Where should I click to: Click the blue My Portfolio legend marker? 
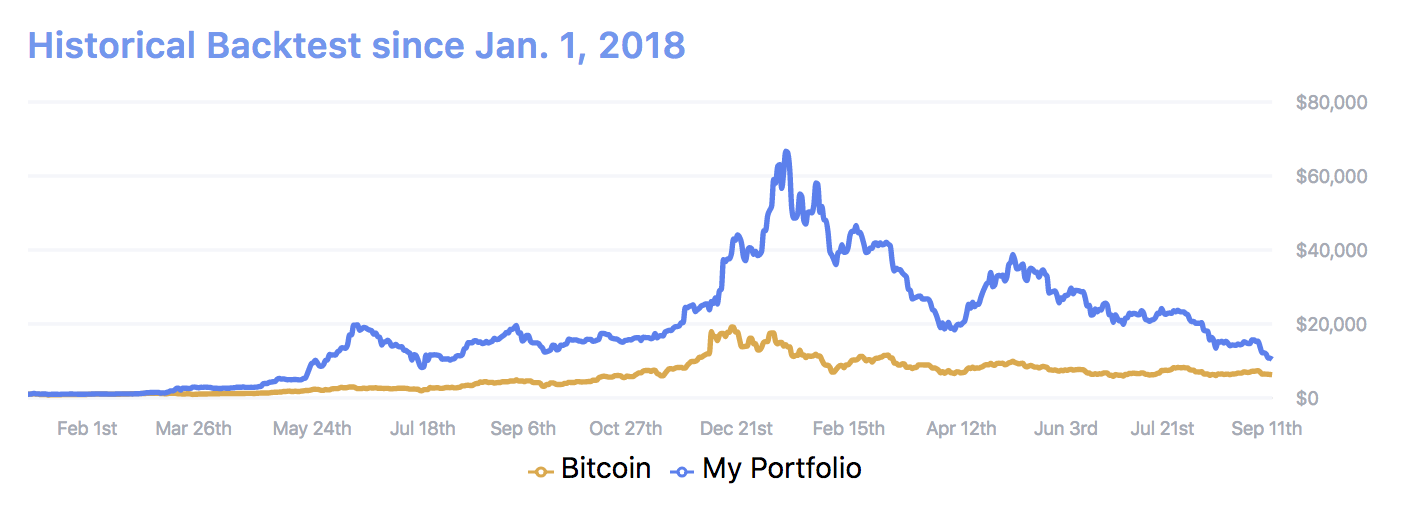point(682,470)
